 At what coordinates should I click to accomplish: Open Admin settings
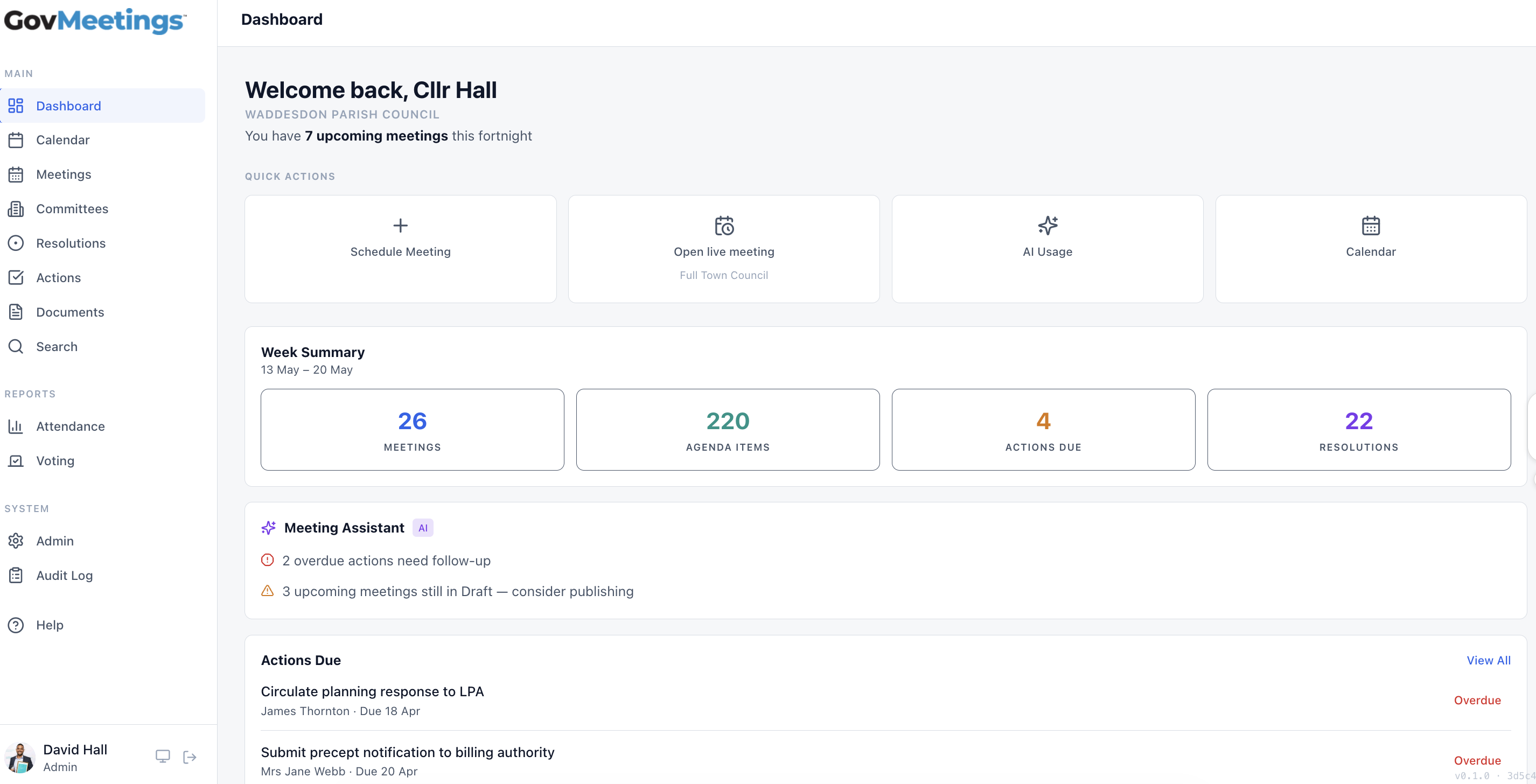(102, 541)
